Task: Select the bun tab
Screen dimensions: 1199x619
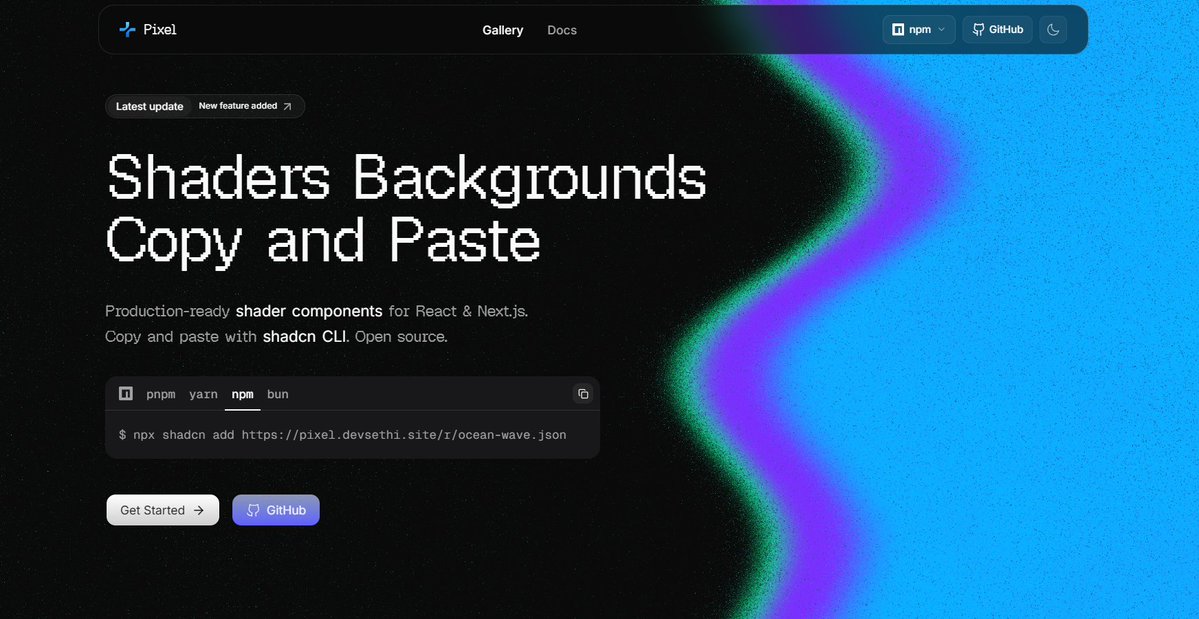Action: point(278,394)
